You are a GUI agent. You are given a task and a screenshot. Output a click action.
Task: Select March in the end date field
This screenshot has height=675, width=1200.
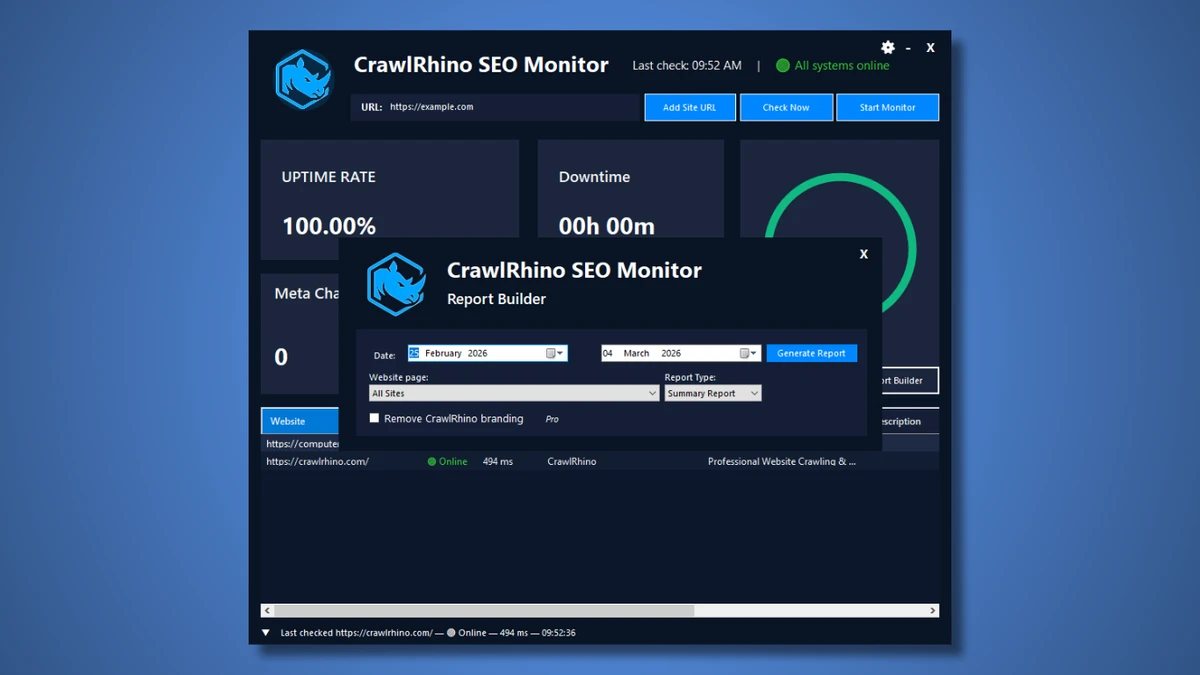[x=637, y=353]
